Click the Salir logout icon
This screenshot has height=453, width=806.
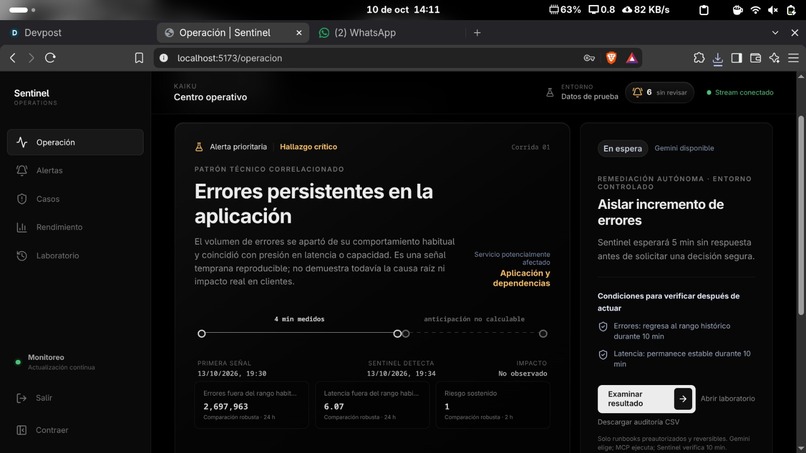(x=22, y=398)
